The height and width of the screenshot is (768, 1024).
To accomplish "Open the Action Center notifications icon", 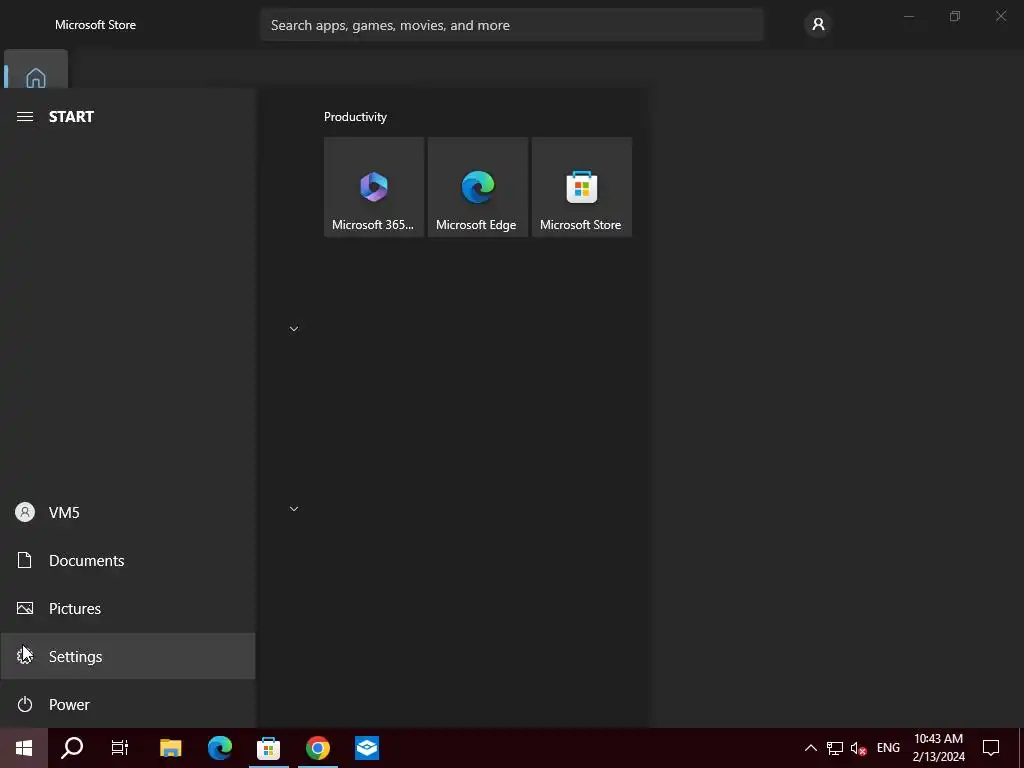I will pos(991,748).
